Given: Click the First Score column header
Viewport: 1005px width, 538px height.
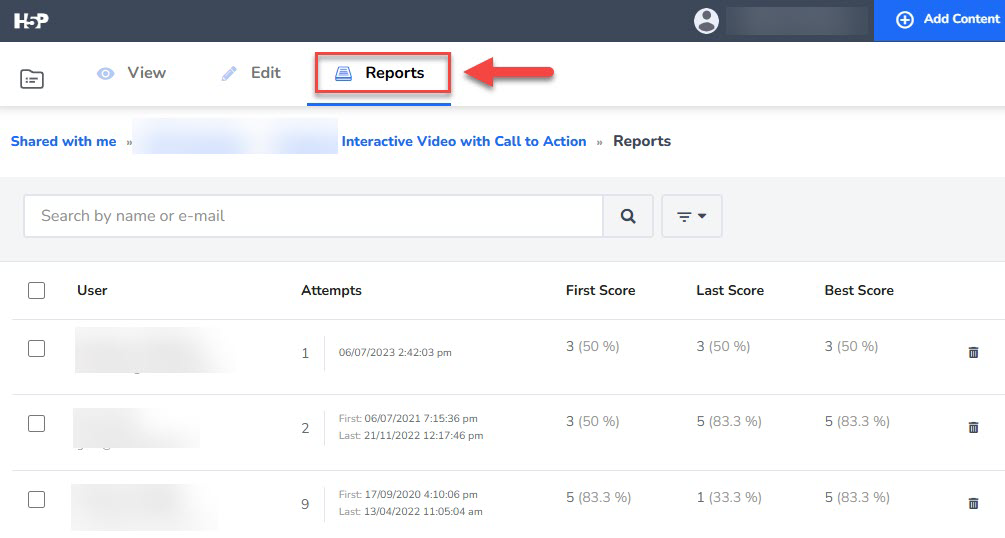Looking at the screenshot, I should [601, 290].
